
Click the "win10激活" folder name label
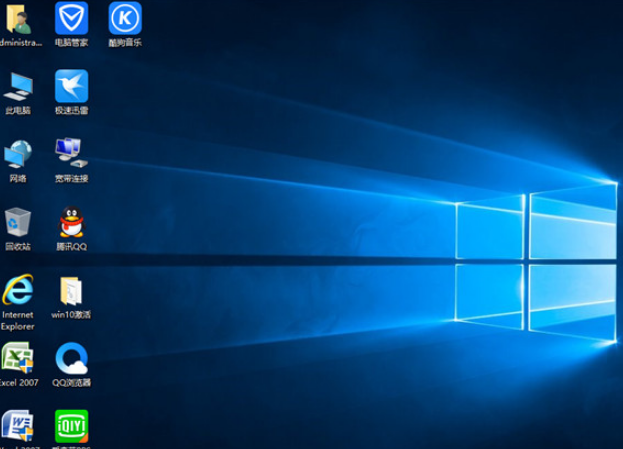[x=71, y=314]
